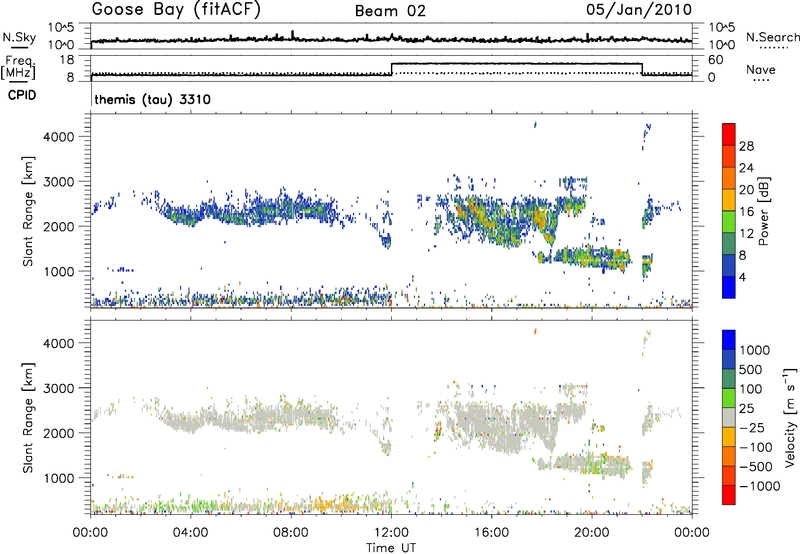800x554 pixels.
Task: Click the '28' power color bar label
Action: point(746,146)
